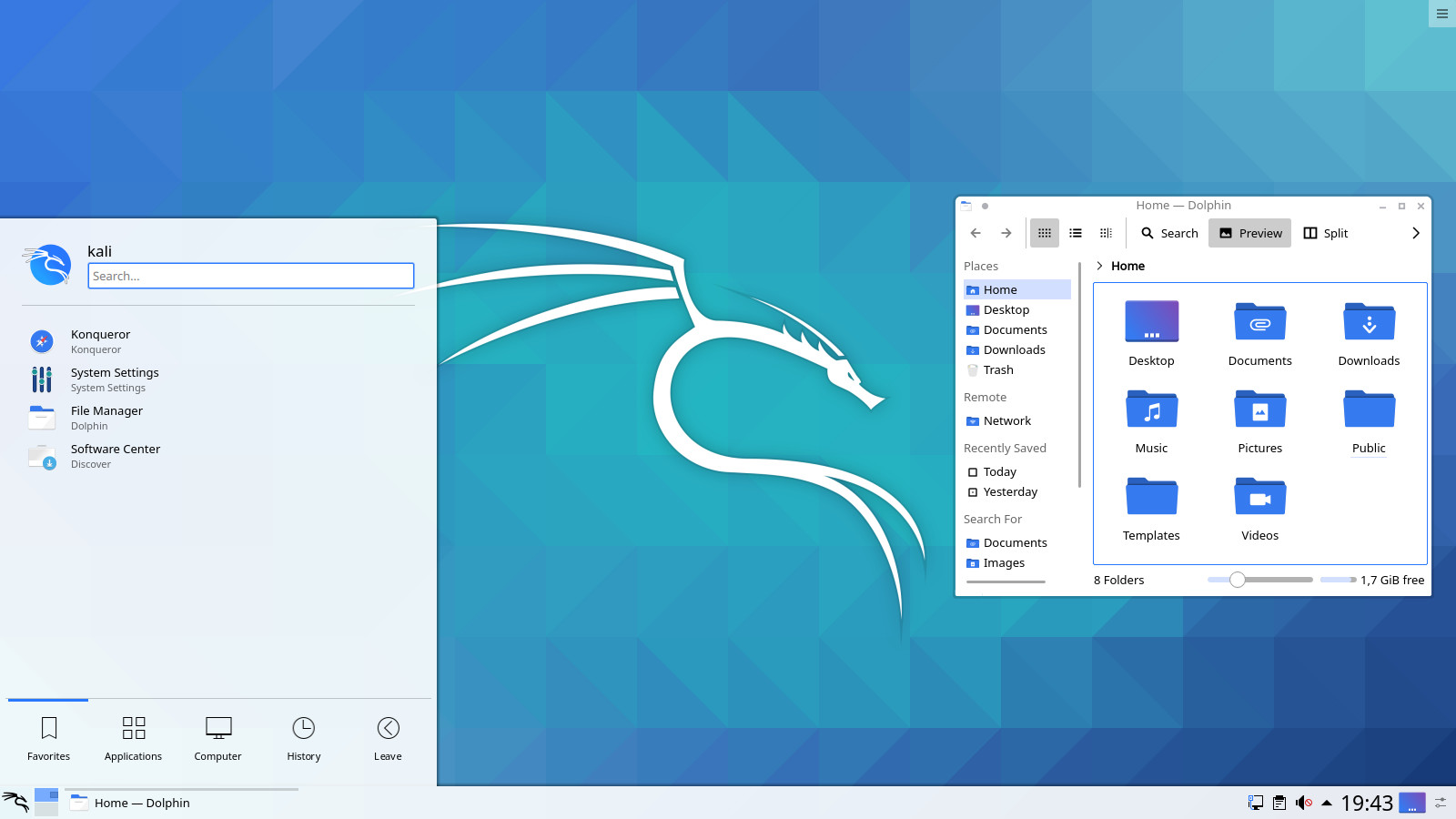This screenshot has width=1456, height=819.
Task: Toggle the Preview button in Dolphin
Action: (x=1249, y=233)
